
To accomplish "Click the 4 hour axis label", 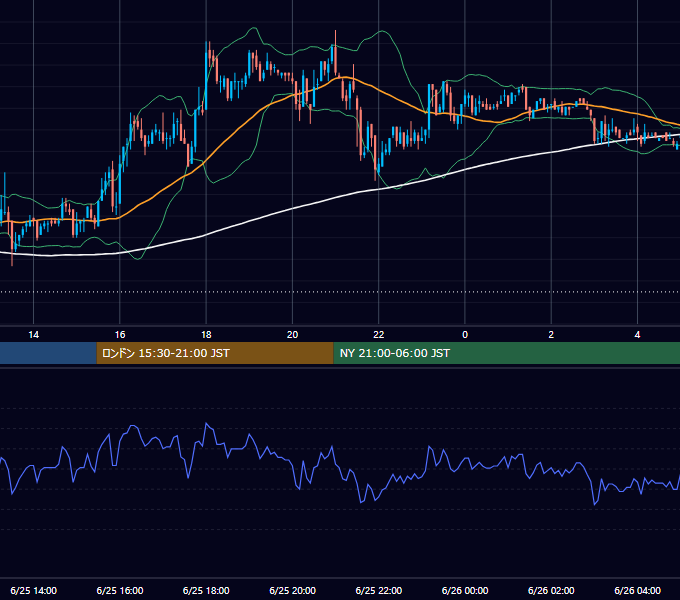I will 637,335.
